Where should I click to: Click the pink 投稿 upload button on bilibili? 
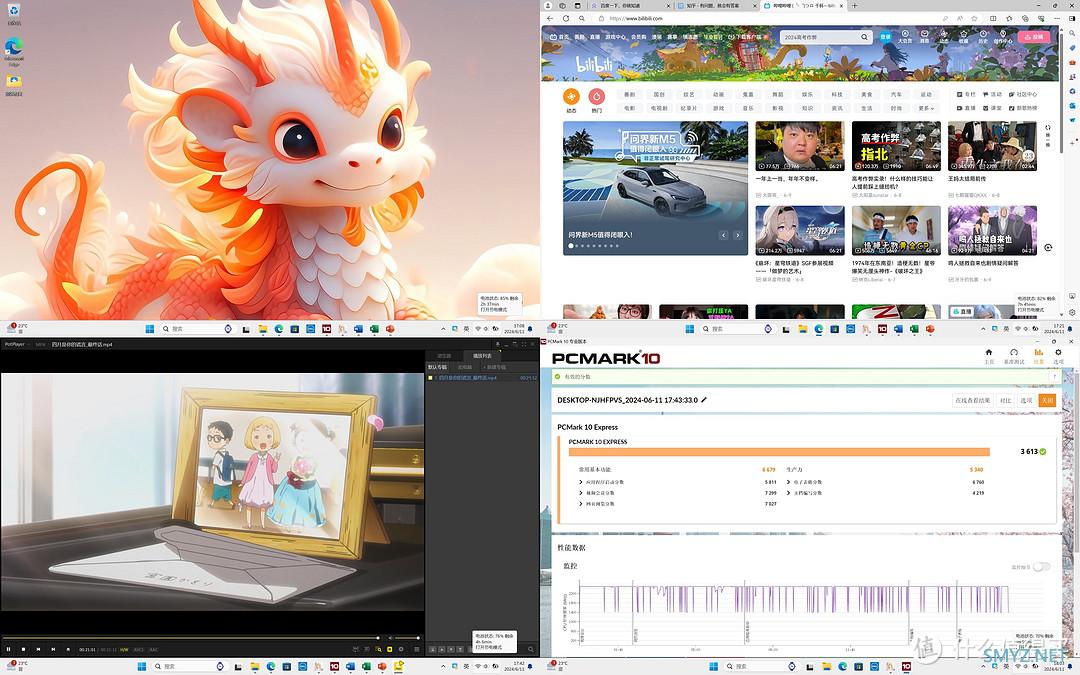tap(1034, 37)
